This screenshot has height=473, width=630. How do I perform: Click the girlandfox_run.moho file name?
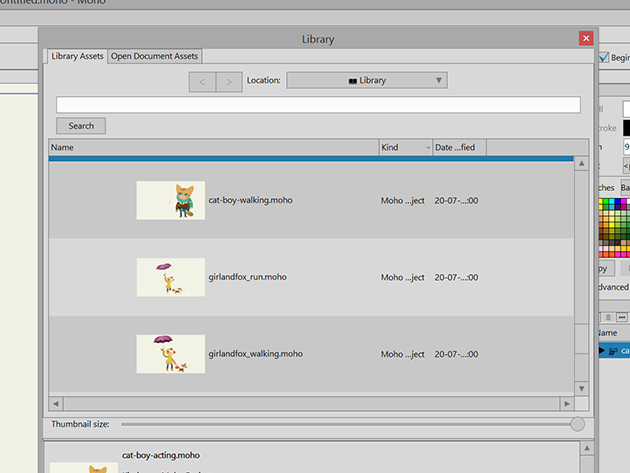(248, 277)
